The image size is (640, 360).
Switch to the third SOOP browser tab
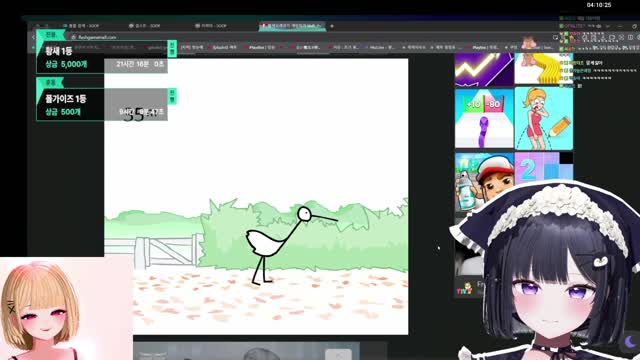[x=211, y=26]
